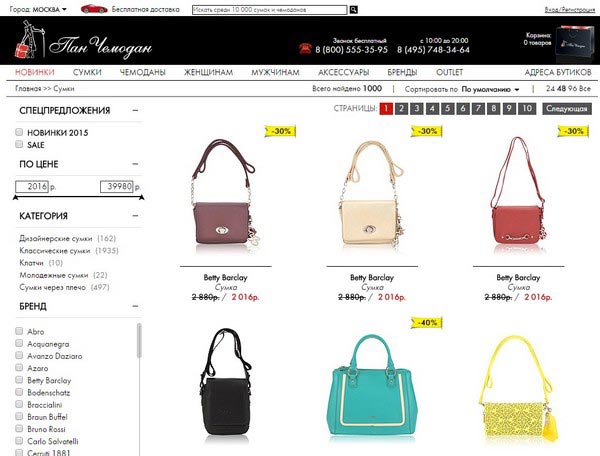Open the ЧЕМОДАНЫ menu item
The height and width of the screenshot is (456, 600).
pos(142,72)
